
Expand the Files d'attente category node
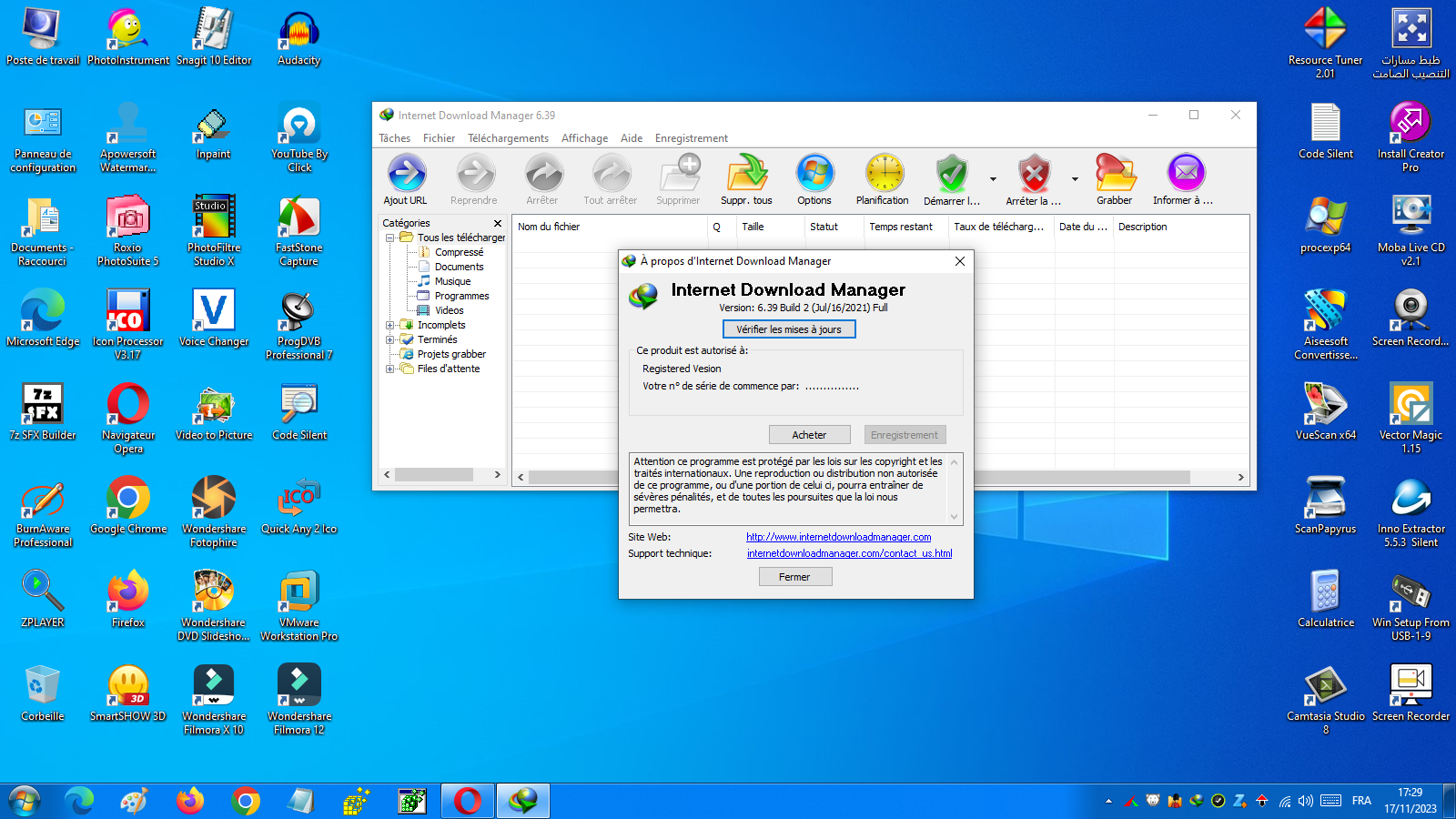[389, 369]
